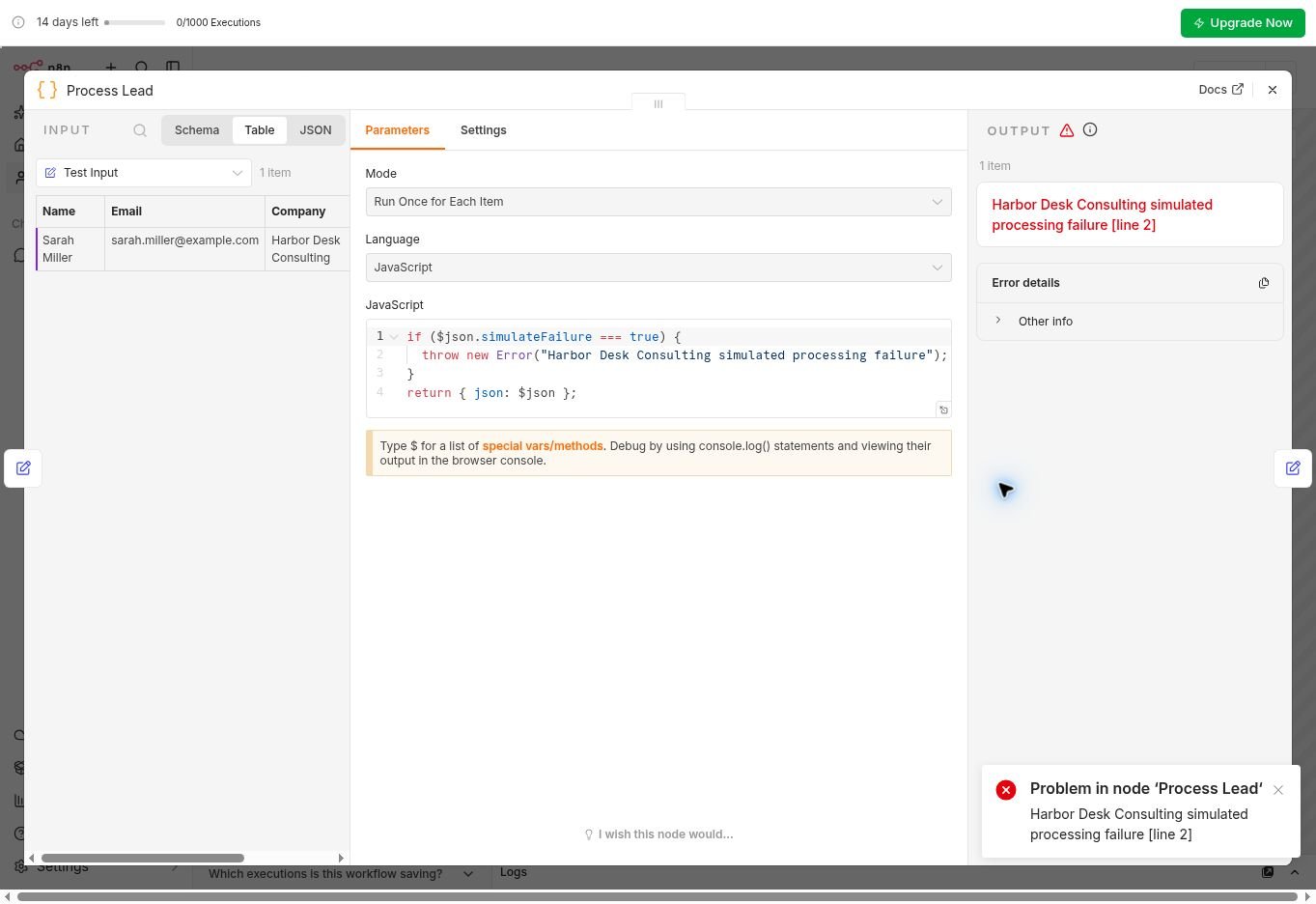Viewport: 1316px width, 904px height.
Task: Click the 'Sarah Miller' name cell
Action: tap(70, 249)
